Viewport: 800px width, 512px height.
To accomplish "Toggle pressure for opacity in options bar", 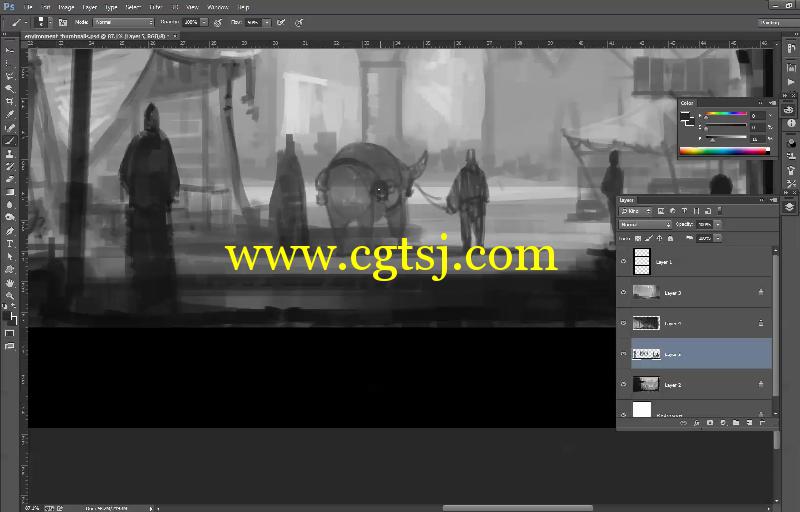I will [218, 22].
